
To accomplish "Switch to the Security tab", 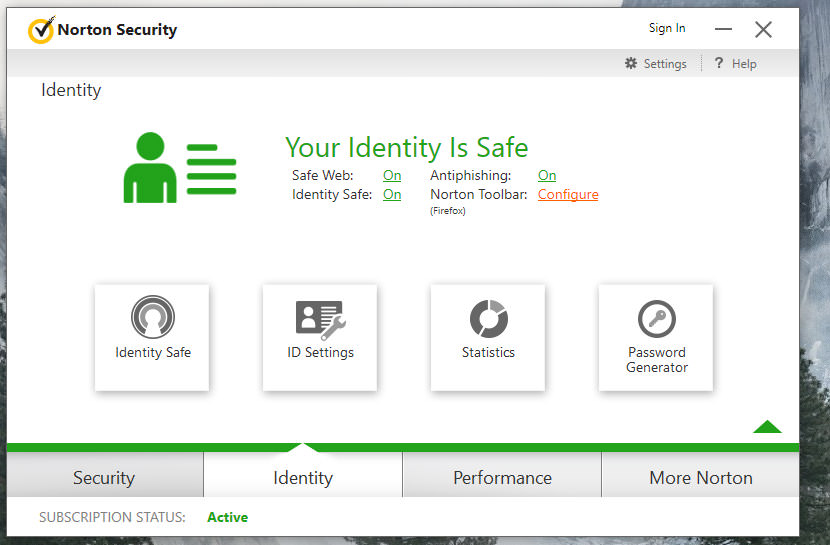I will point(104,475).
